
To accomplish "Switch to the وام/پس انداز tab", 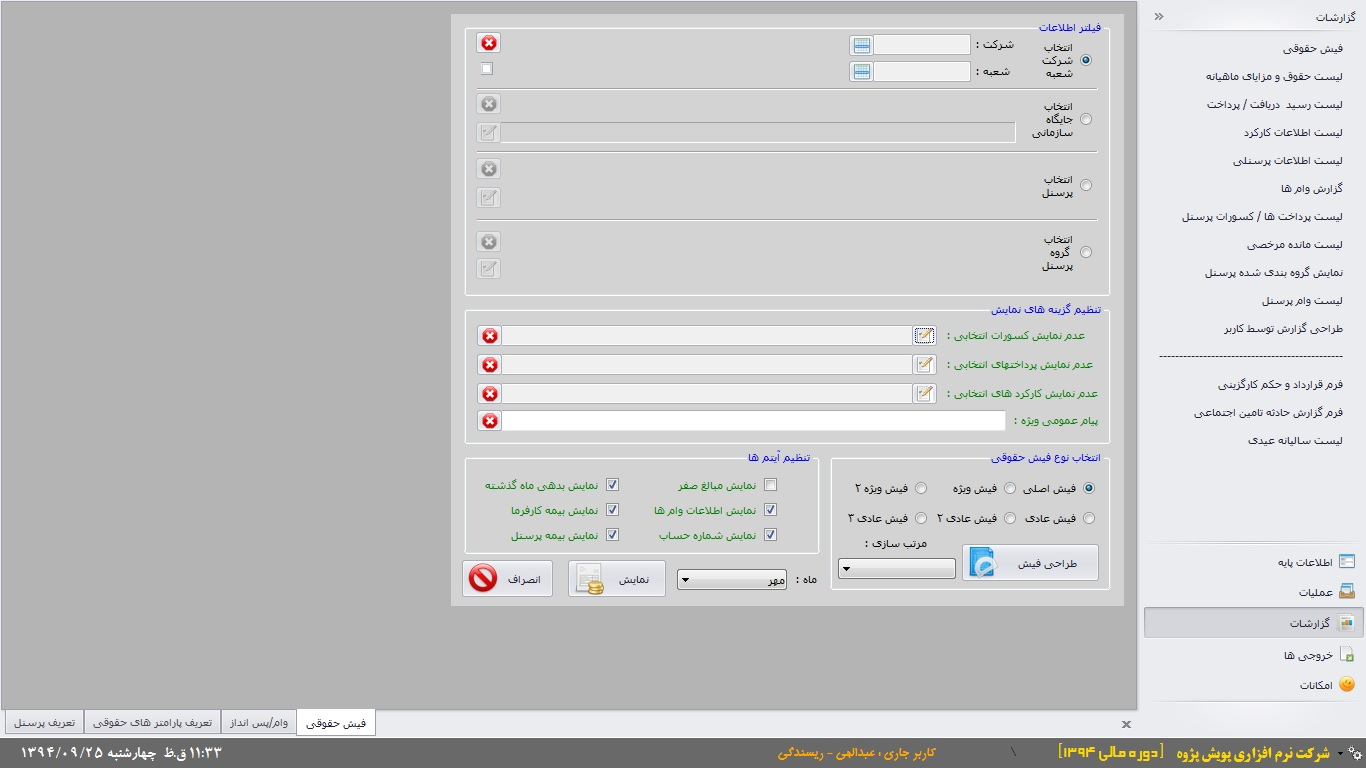I will pyautogui.click(x=258, y=720).
